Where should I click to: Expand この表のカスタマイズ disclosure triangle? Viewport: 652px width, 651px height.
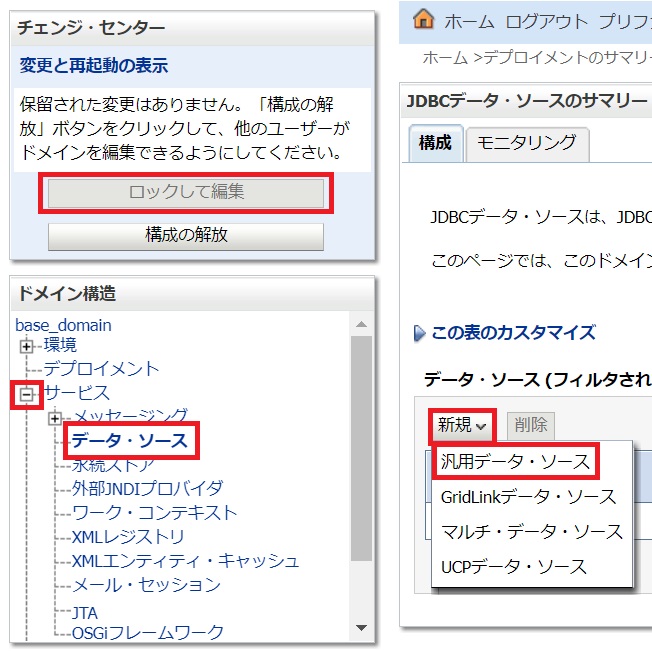tap(419, 333)
